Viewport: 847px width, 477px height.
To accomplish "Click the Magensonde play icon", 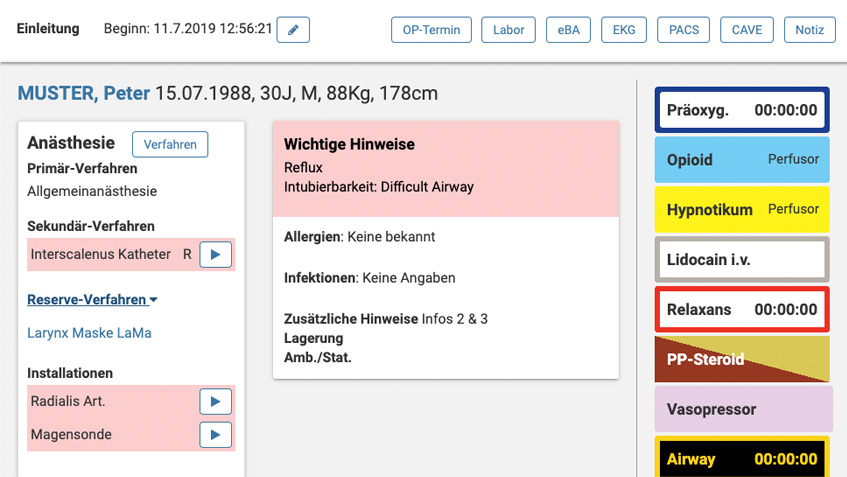I will (x=215, y=435).
